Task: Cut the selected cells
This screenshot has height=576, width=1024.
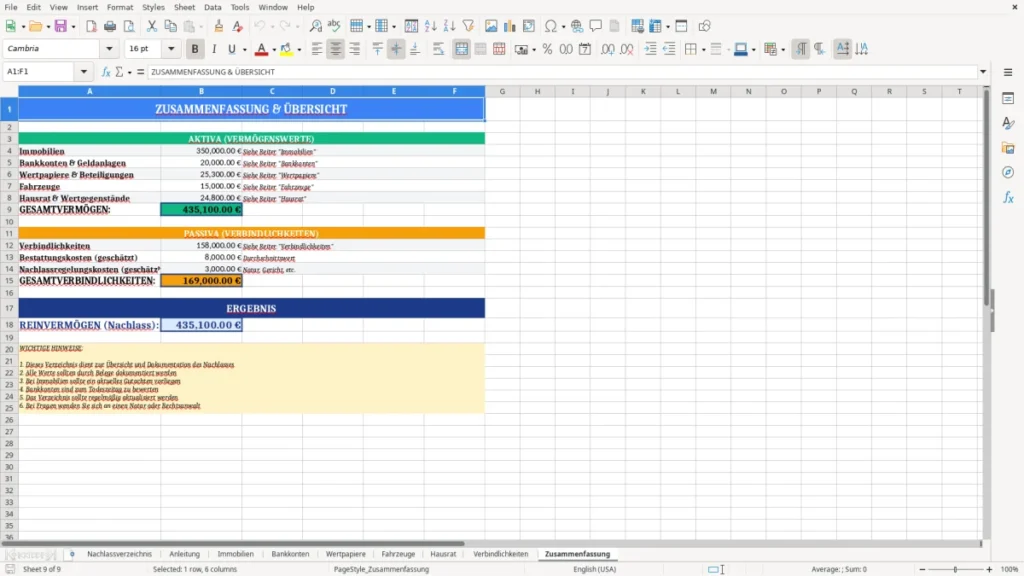Action: [x=152, y=26]
